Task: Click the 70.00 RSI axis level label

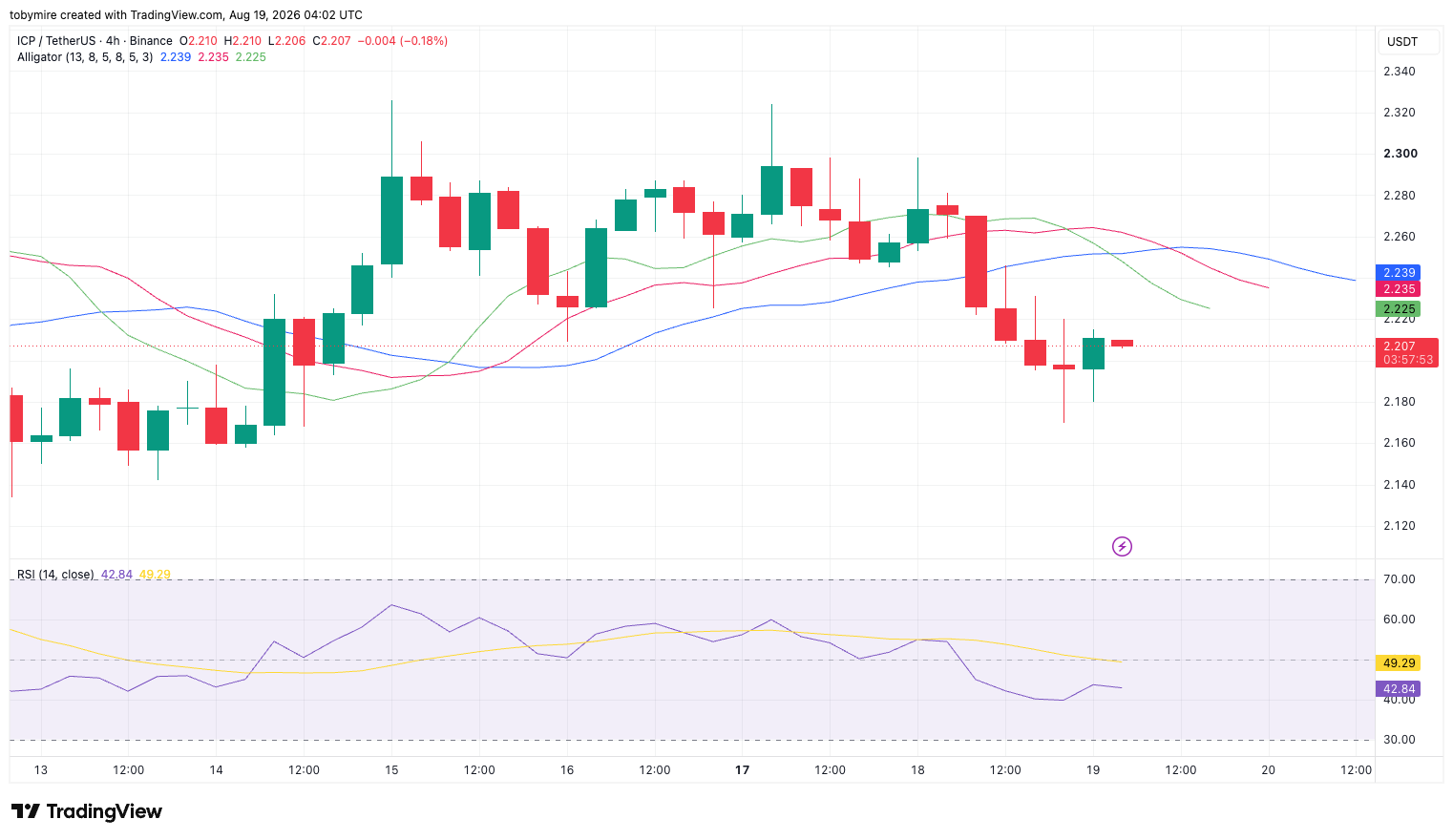Action: tap(1400, 579)
